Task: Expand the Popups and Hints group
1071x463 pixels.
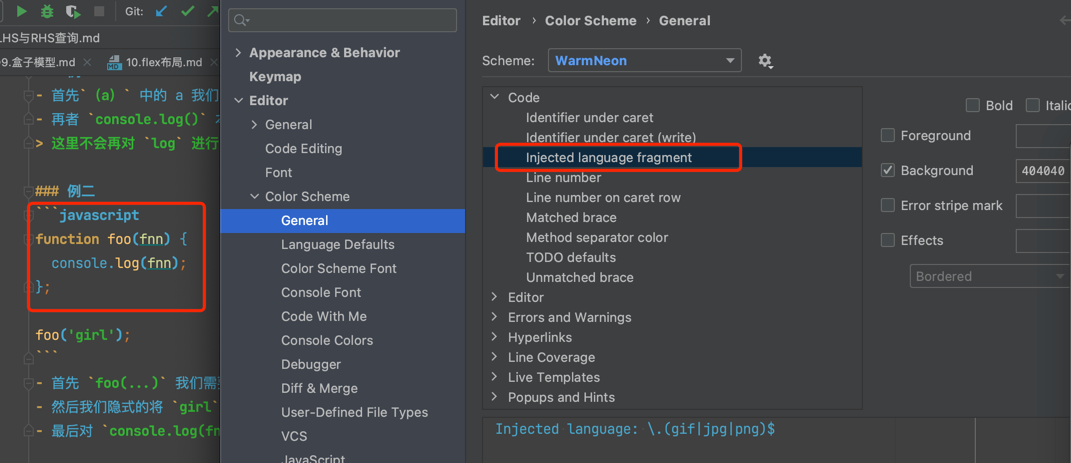Action: [495, 397]
